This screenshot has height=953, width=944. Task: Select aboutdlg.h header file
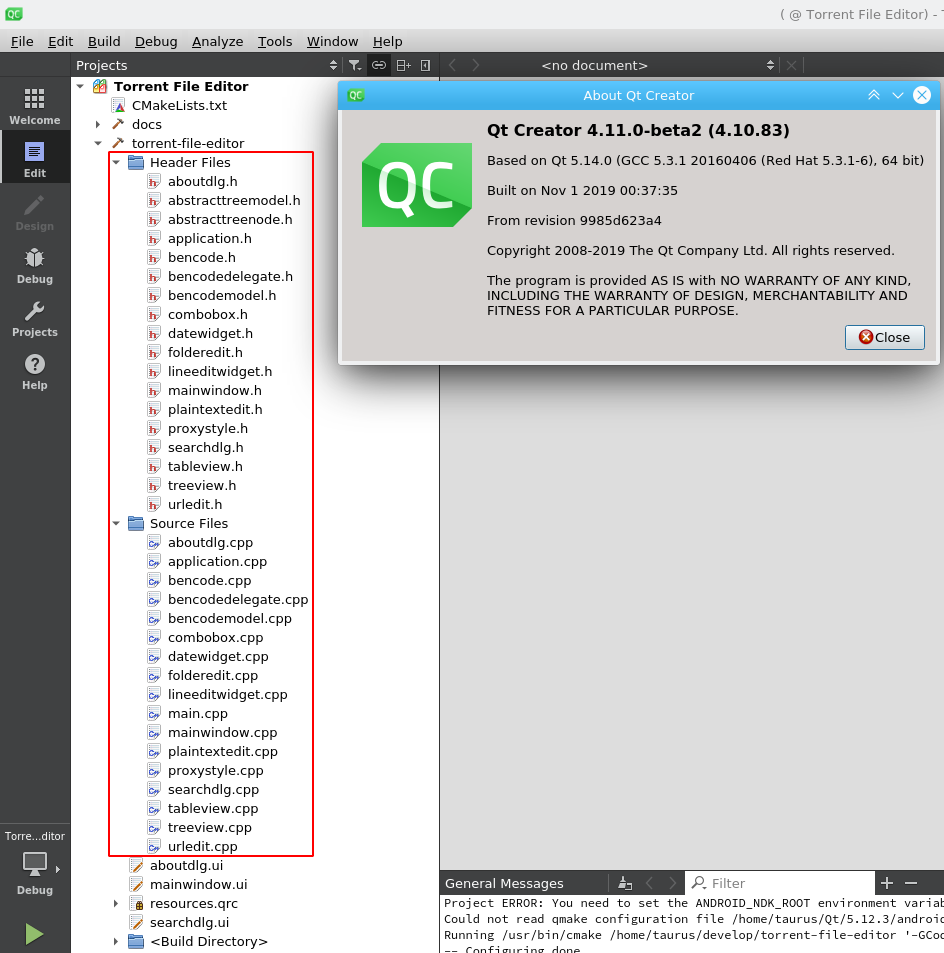tap(202, 182)
